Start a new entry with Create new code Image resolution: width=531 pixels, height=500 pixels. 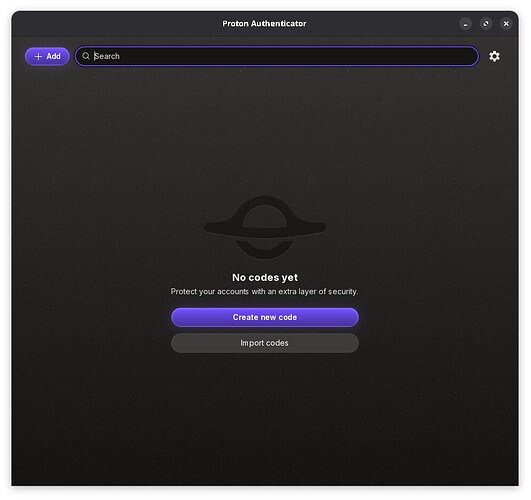(265, 317)
